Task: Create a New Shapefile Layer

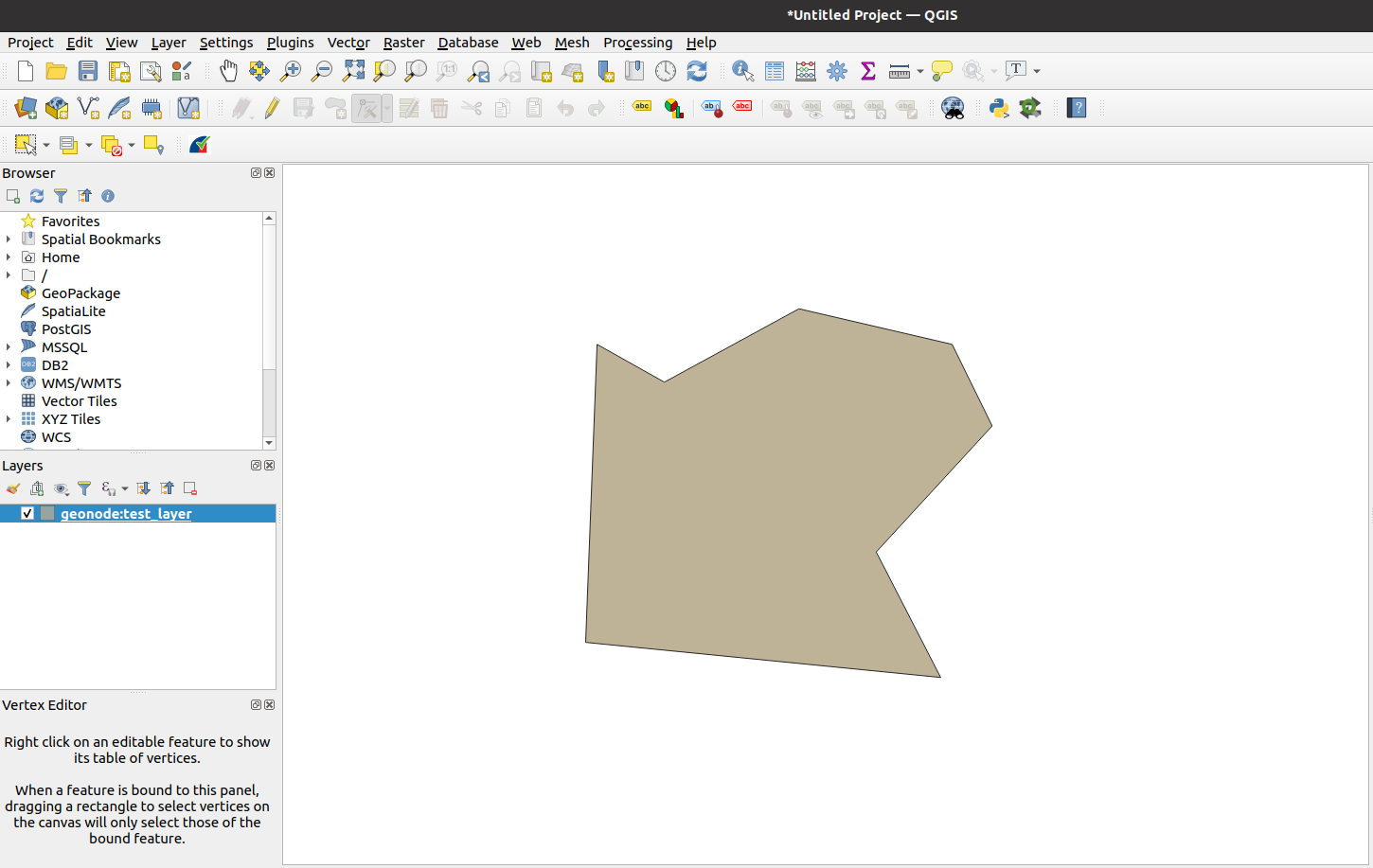Action: tap(88, 108)
